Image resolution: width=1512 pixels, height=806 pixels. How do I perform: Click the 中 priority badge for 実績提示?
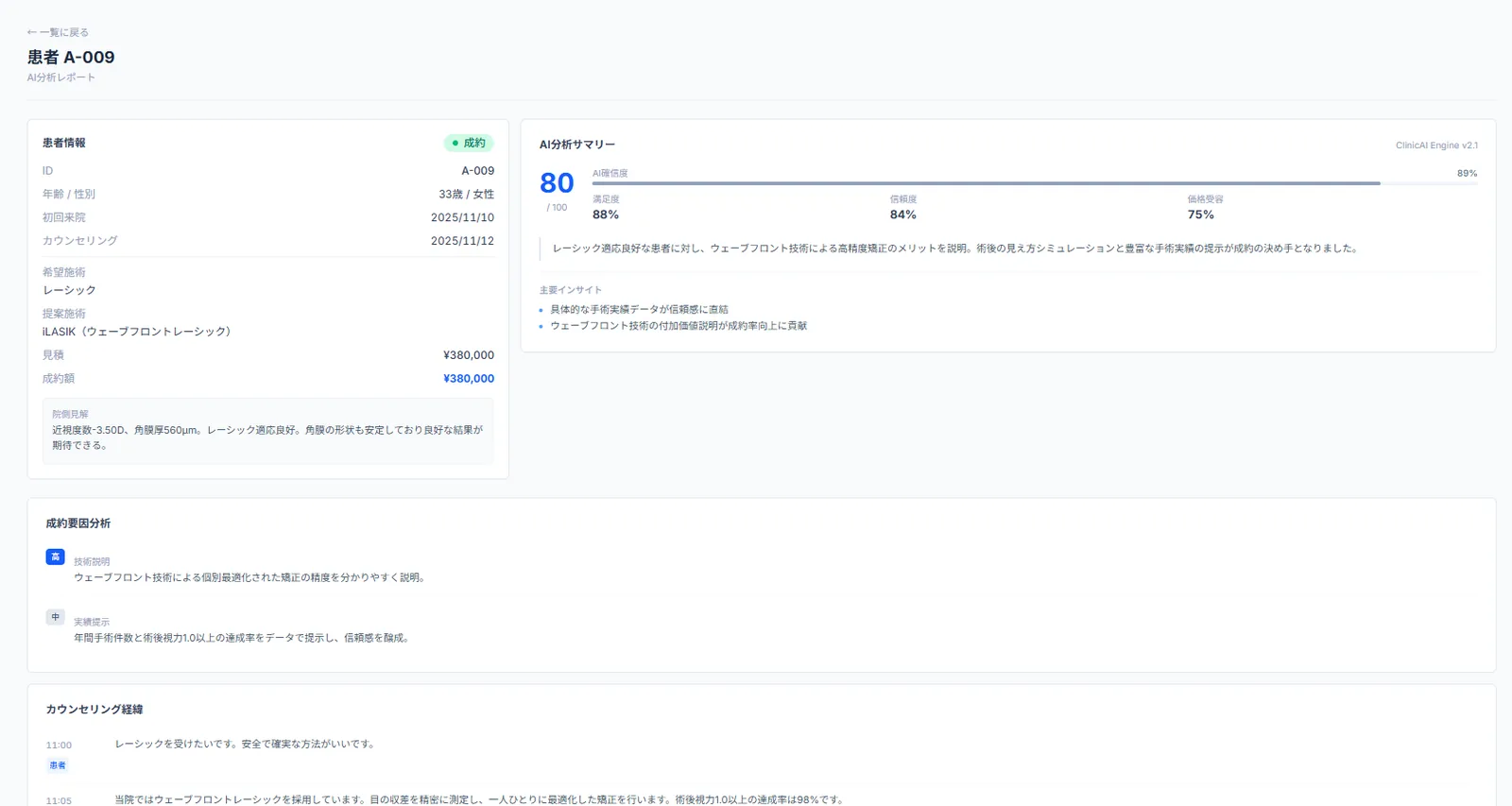tap(56, 617)
